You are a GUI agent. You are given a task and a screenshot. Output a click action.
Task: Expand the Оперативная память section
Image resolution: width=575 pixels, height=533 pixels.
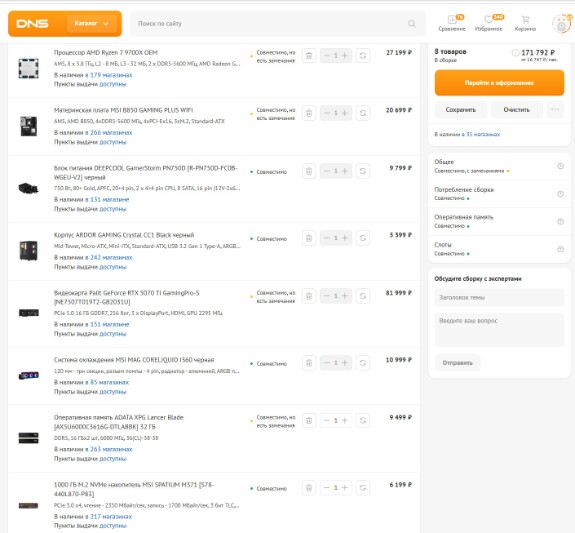pyautogui.click(x=499, y=221)
